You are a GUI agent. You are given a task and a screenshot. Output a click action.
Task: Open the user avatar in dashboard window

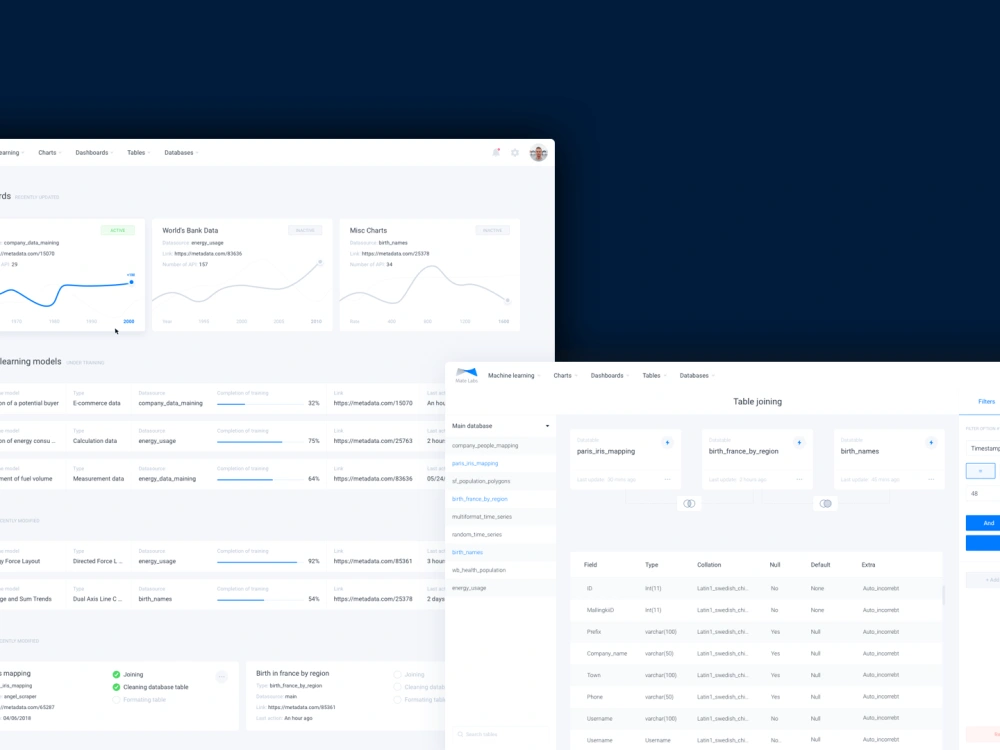coord(538,153)
